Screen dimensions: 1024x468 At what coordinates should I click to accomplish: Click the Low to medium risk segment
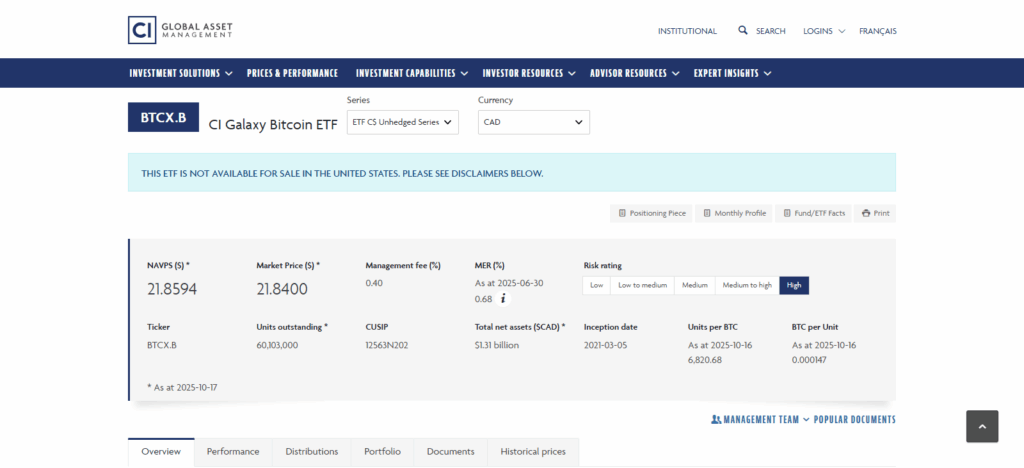(643, 285)
